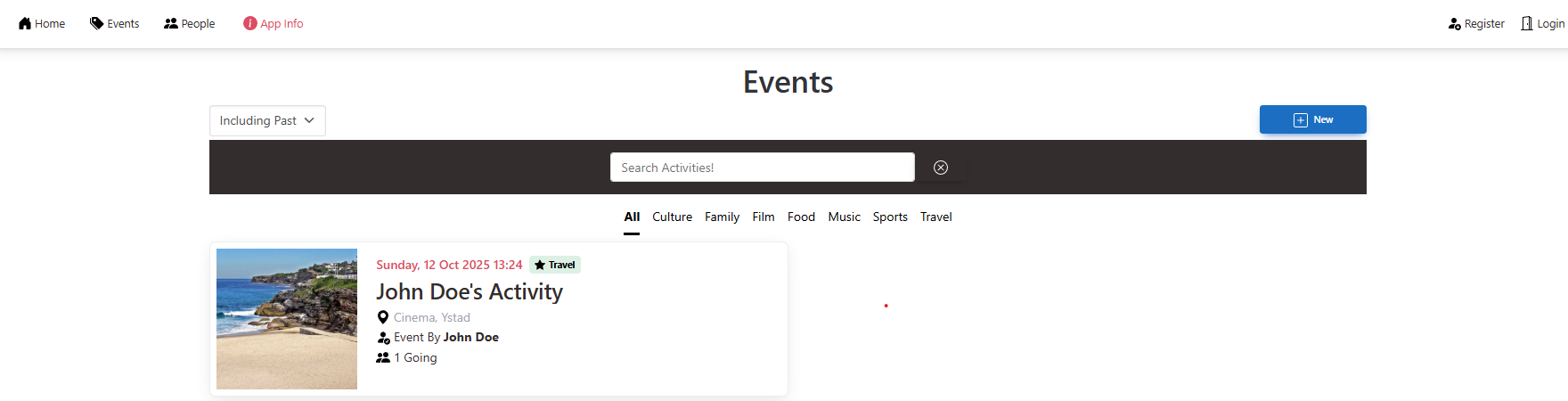The height and width of the screenshot is (401, 1568).
Task: Click the Register user icon
Action: [1455, 24]
